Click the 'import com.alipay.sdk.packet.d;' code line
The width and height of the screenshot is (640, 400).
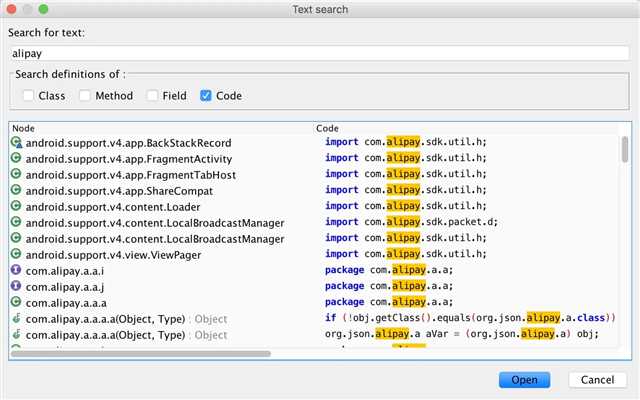(411, 222)
